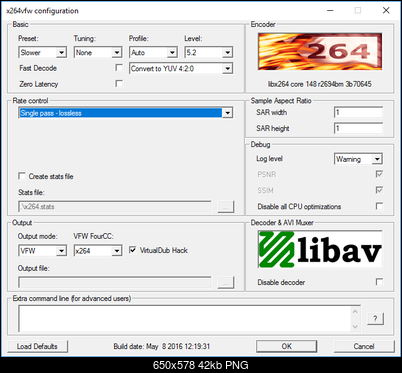This screenshot has width=402, height=373.
Task: Check the Disable decoder checkbox
Action: pyautogui.click(x=379, y=282)
